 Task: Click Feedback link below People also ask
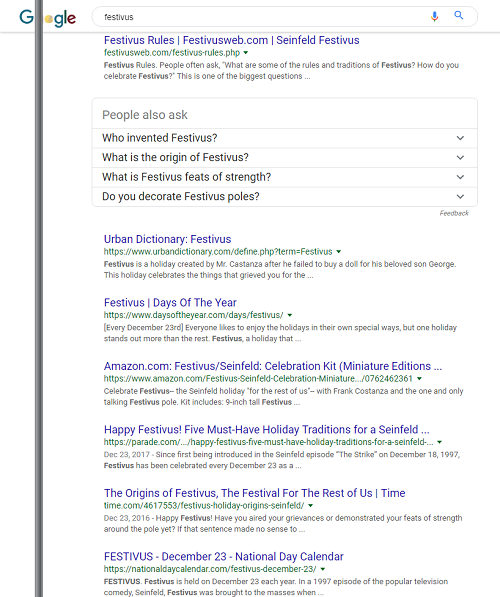click(454, 213)
